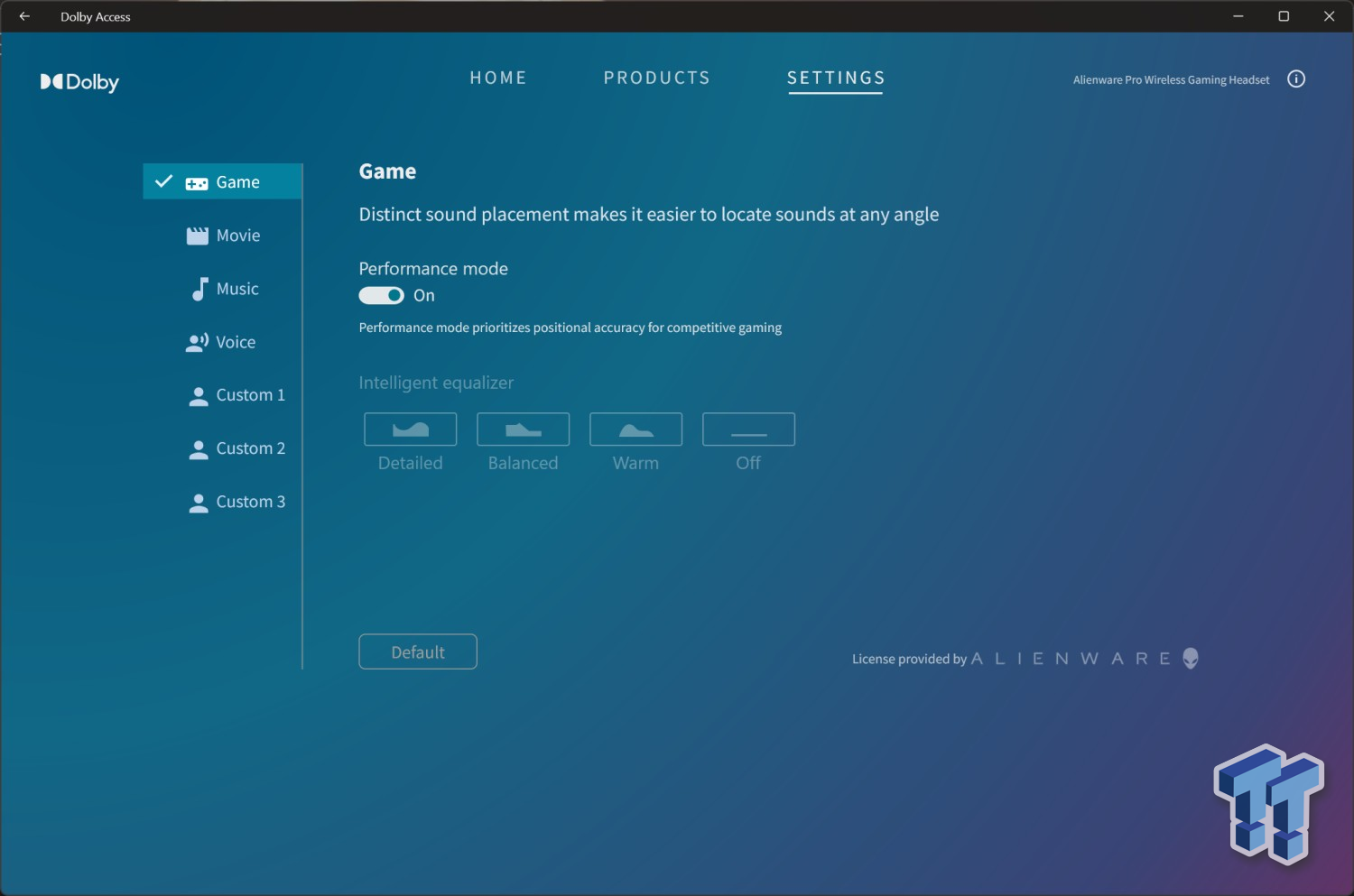Select the Movie clapperboard icon

pyautogui.click(x=197, y=236)
